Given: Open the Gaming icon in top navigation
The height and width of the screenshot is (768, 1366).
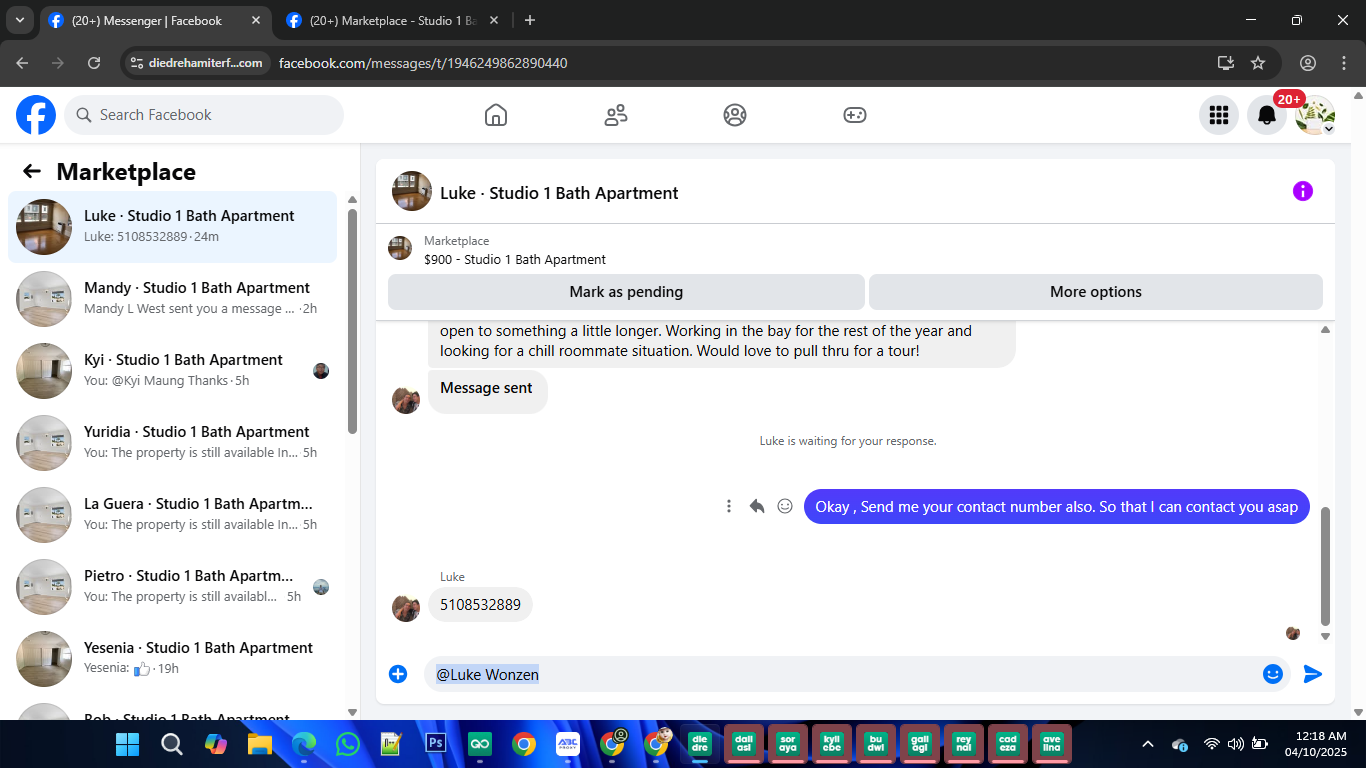Looking at the screenshot, I should [854, 115].
